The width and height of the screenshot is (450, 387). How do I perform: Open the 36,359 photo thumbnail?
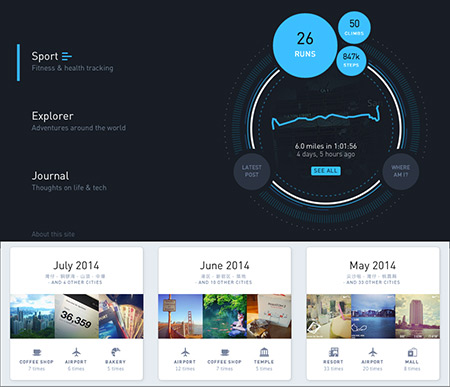point(77,316)
